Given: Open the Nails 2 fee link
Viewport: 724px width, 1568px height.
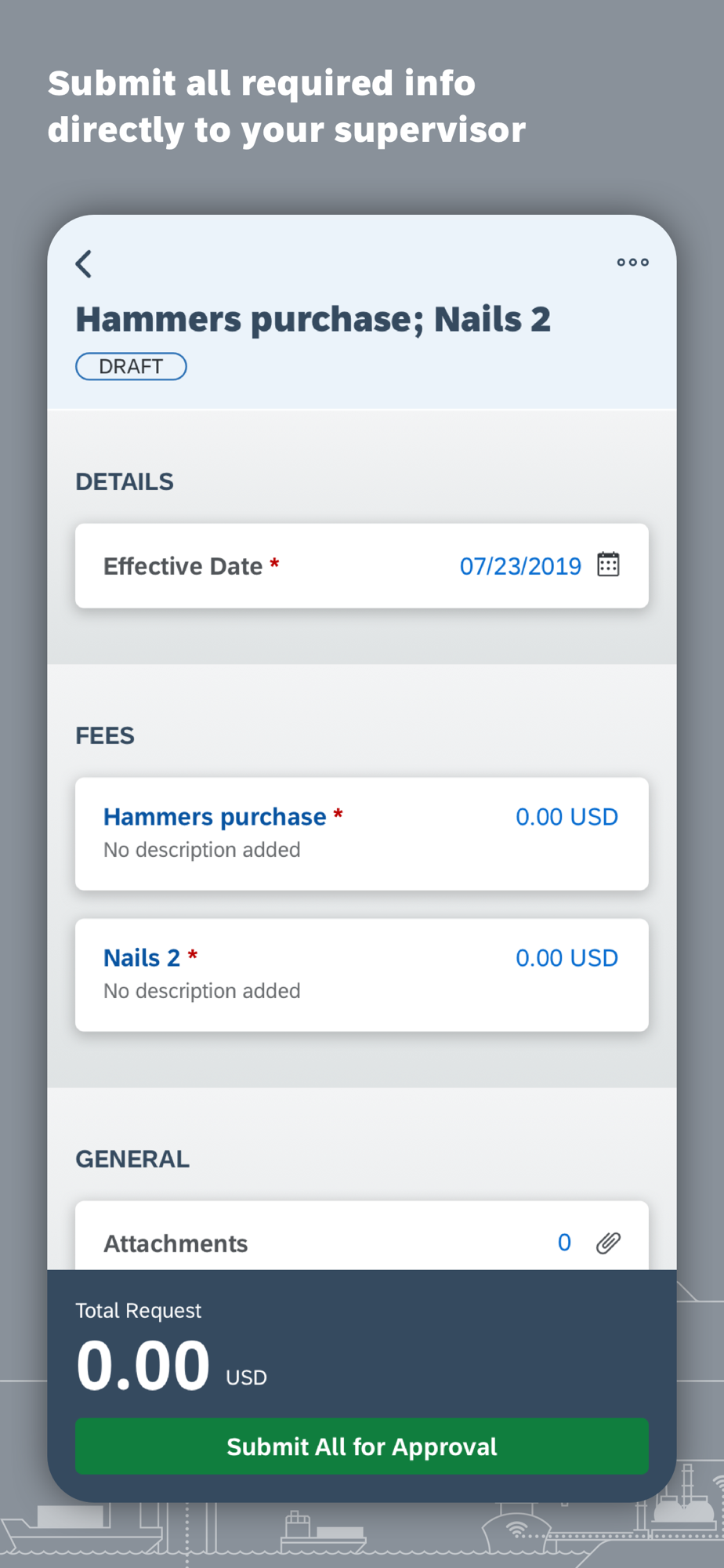Looking at the screenshot, I should [142, 958].
